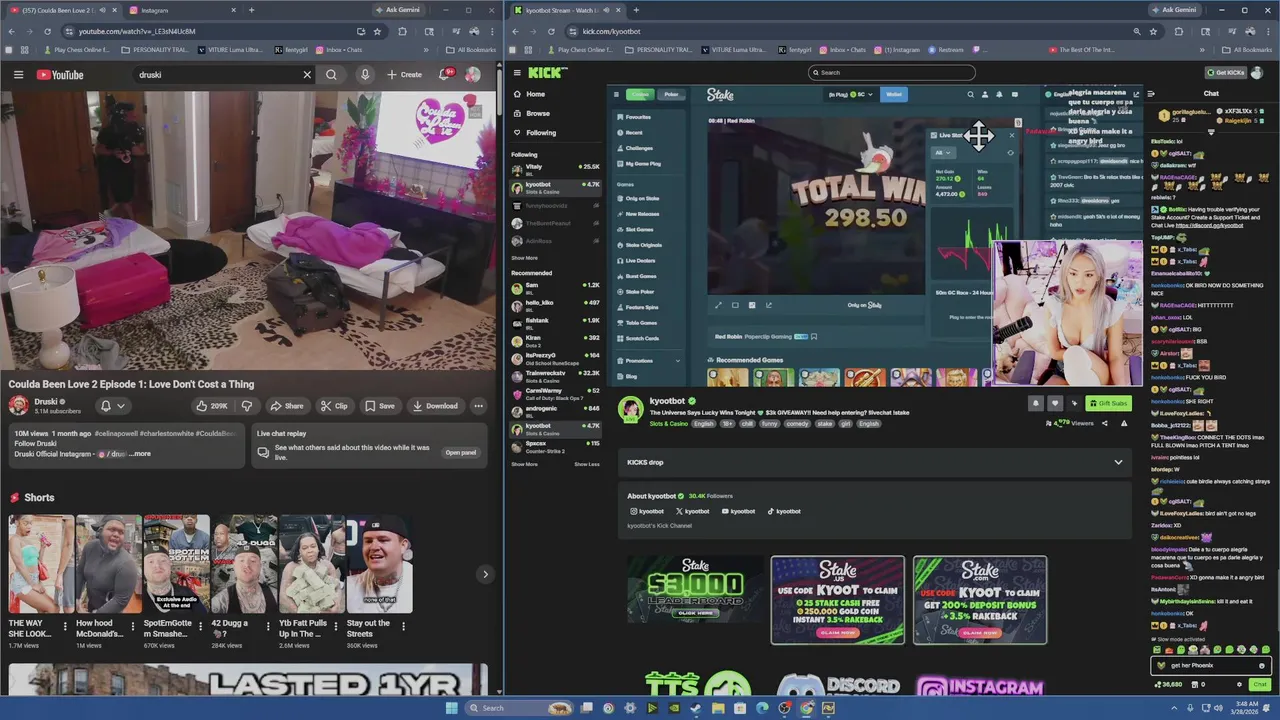Go to the YouTube home logo

click(x=60, y=75)
